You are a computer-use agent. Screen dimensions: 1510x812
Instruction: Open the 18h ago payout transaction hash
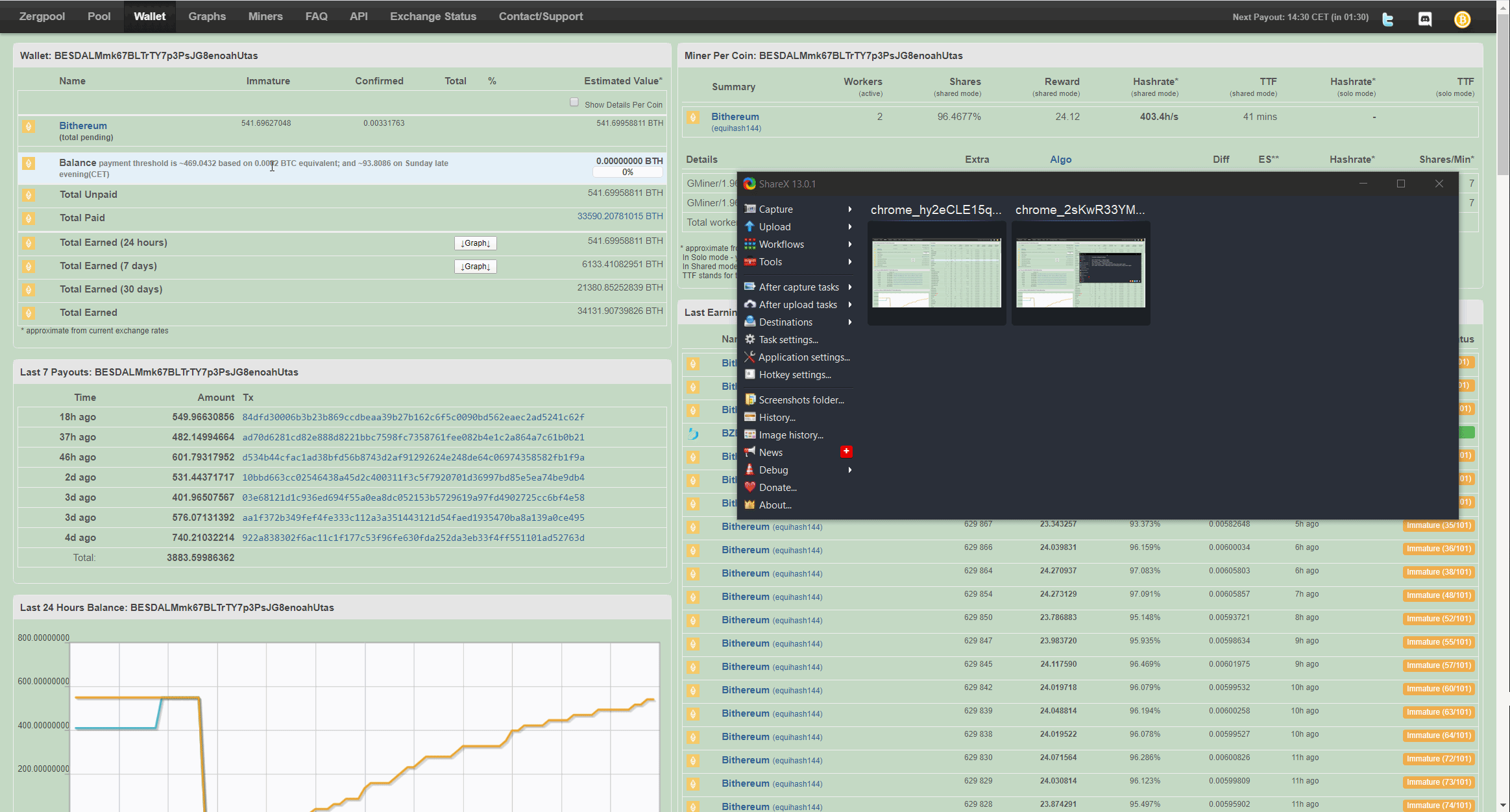[413, 417]
